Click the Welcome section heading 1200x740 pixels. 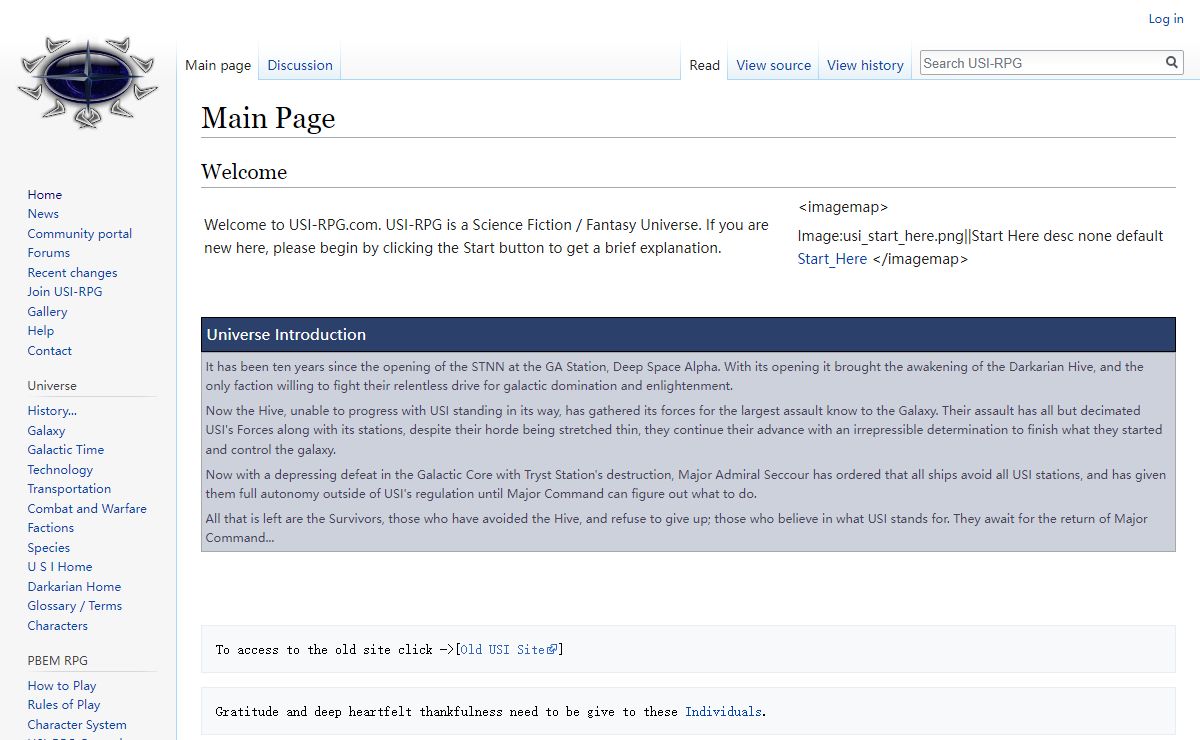244,172
